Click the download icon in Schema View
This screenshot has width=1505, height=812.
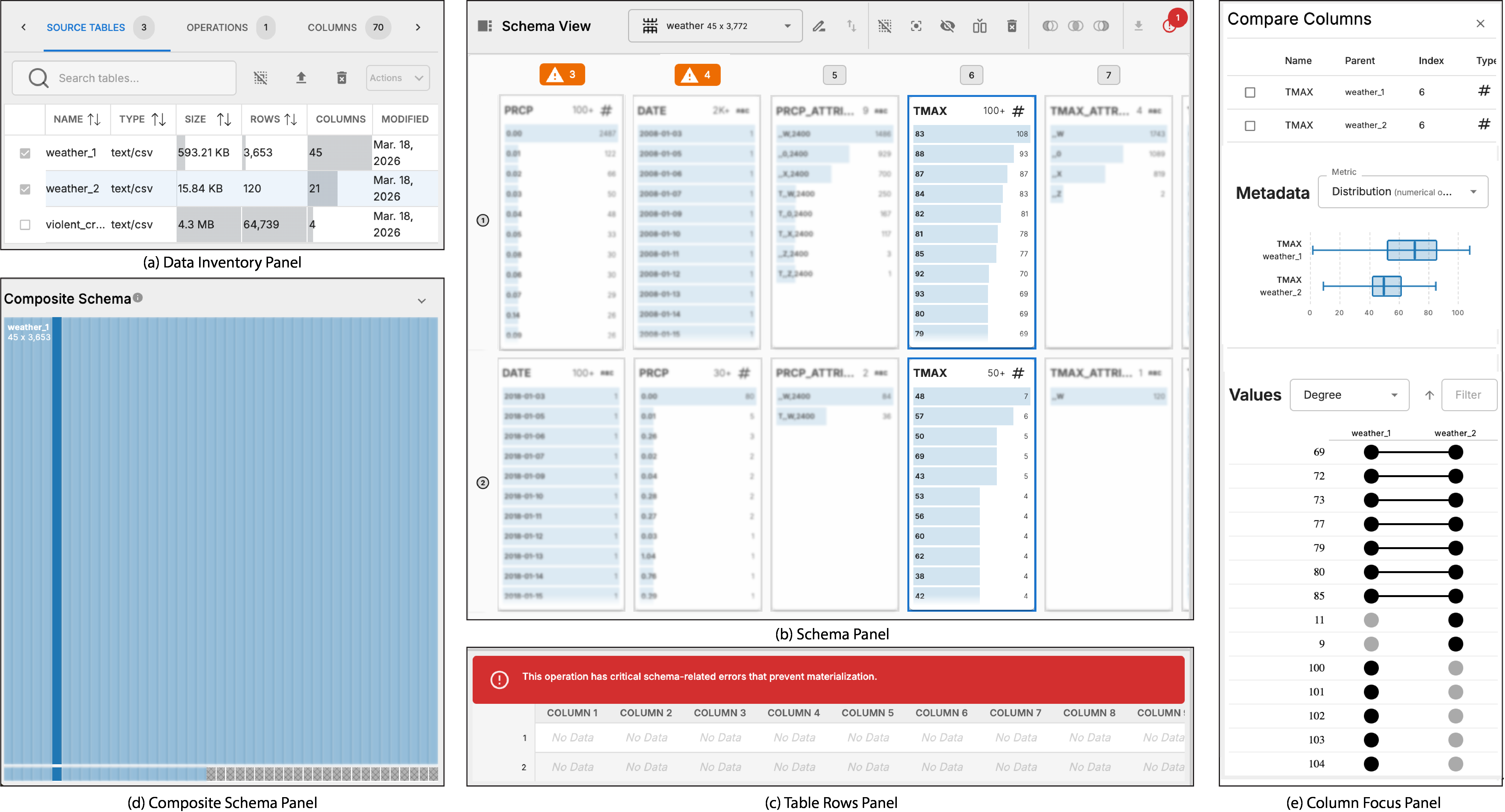coord(1138,26)
